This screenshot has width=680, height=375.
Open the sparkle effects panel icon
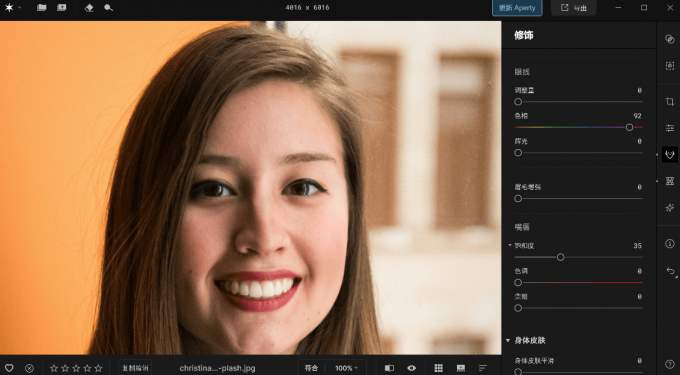[x=670, y=208]
